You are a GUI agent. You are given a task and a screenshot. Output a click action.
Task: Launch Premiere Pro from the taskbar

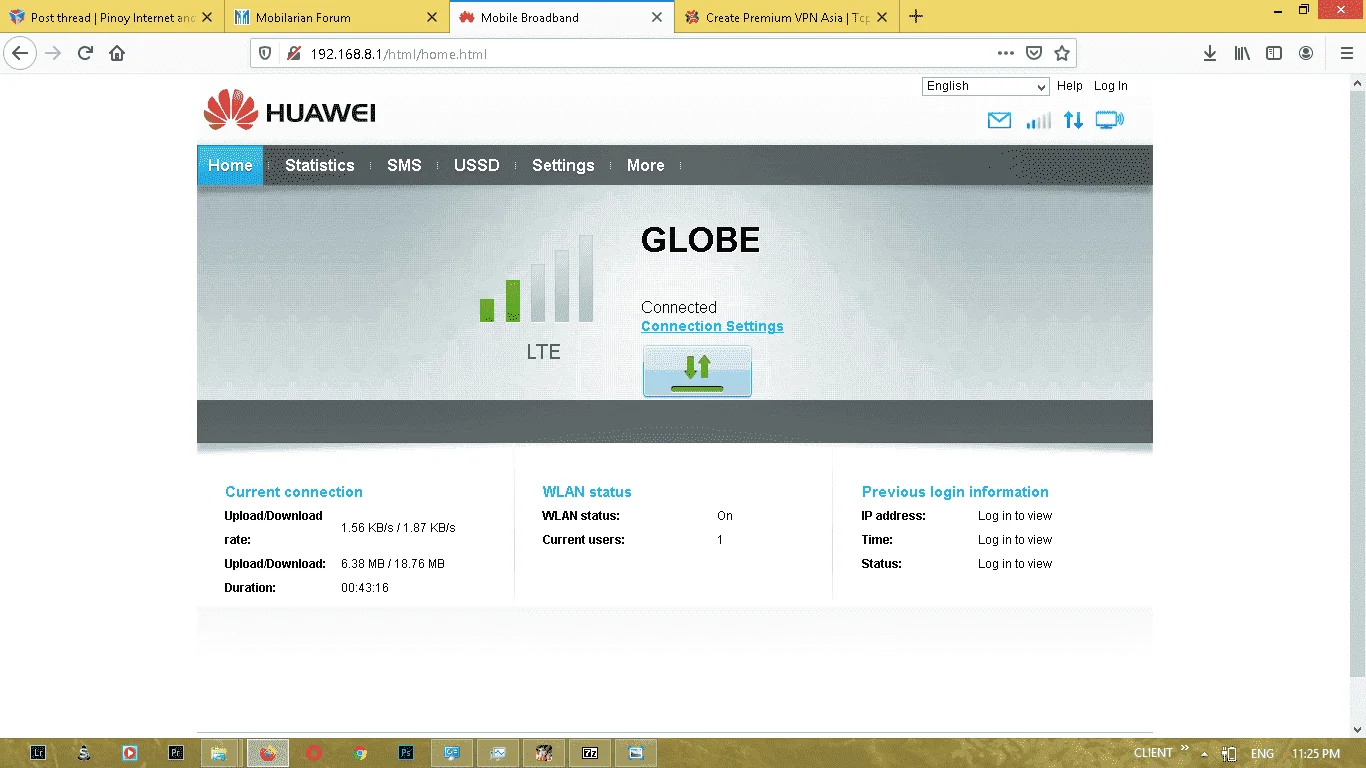(177, 753)
